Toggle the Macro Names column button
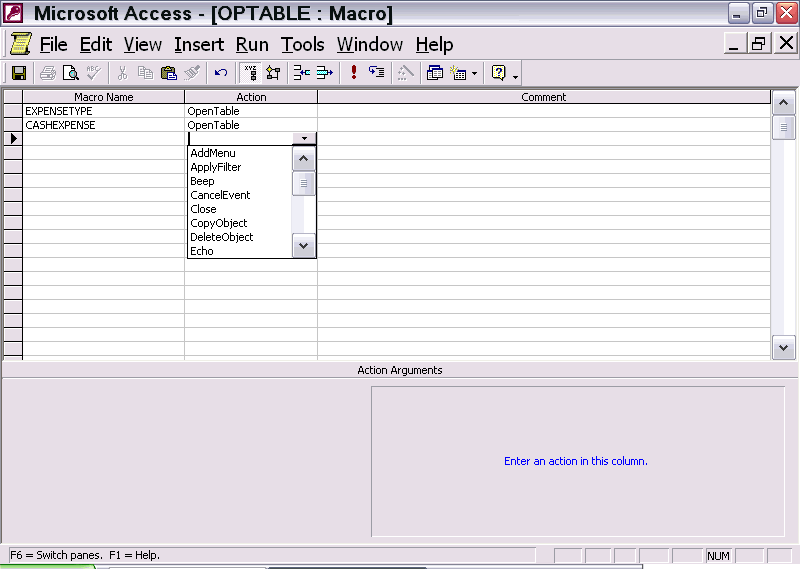The image size is (800, 569). coord(250,73)
